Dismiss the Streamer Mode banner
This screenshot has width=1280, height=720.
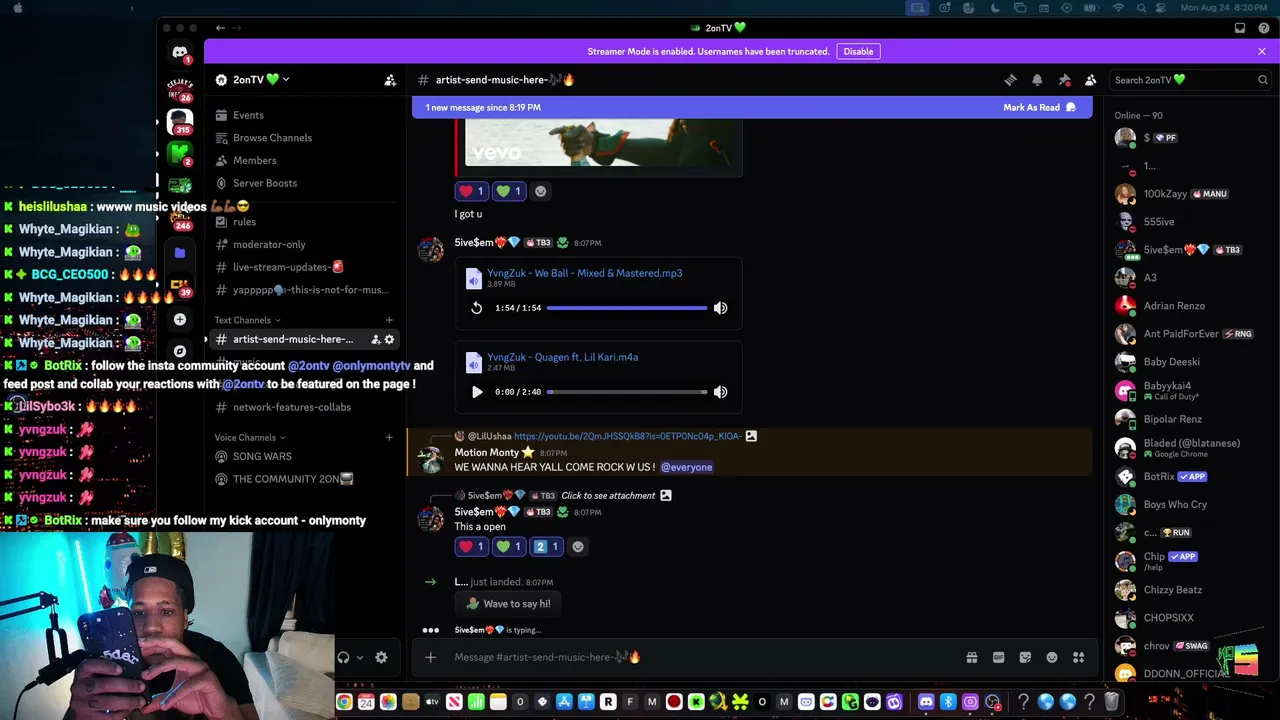point(1262,51)
